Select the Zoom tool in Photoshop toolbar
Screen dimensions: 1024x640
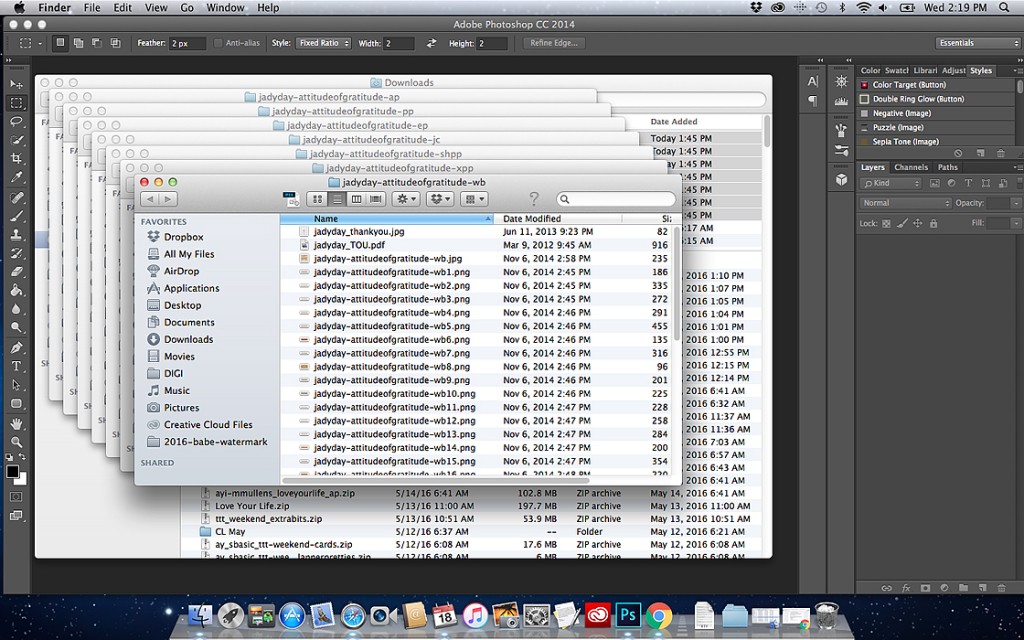16,442
